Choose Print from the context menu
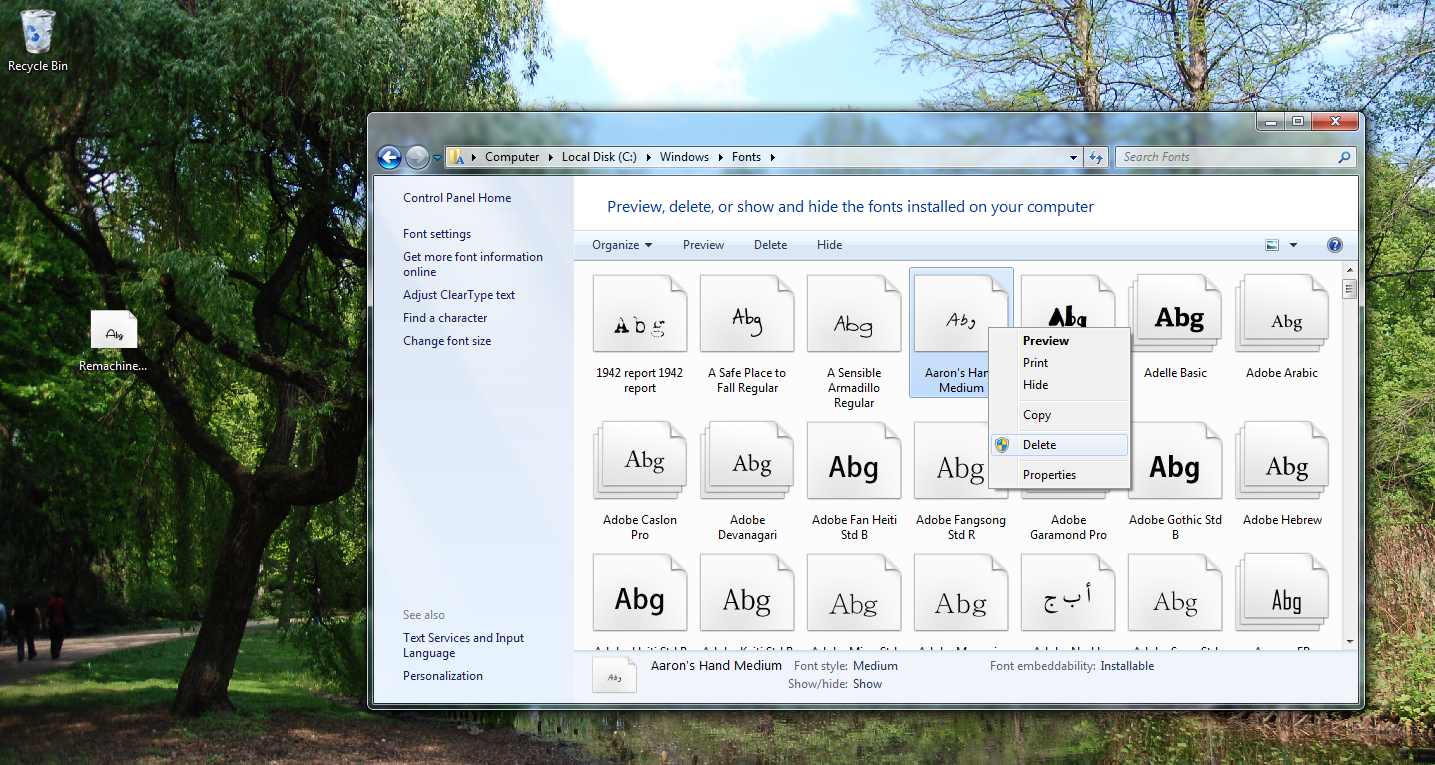Viewport: 1435px width, 765px height. (1059, 363)
